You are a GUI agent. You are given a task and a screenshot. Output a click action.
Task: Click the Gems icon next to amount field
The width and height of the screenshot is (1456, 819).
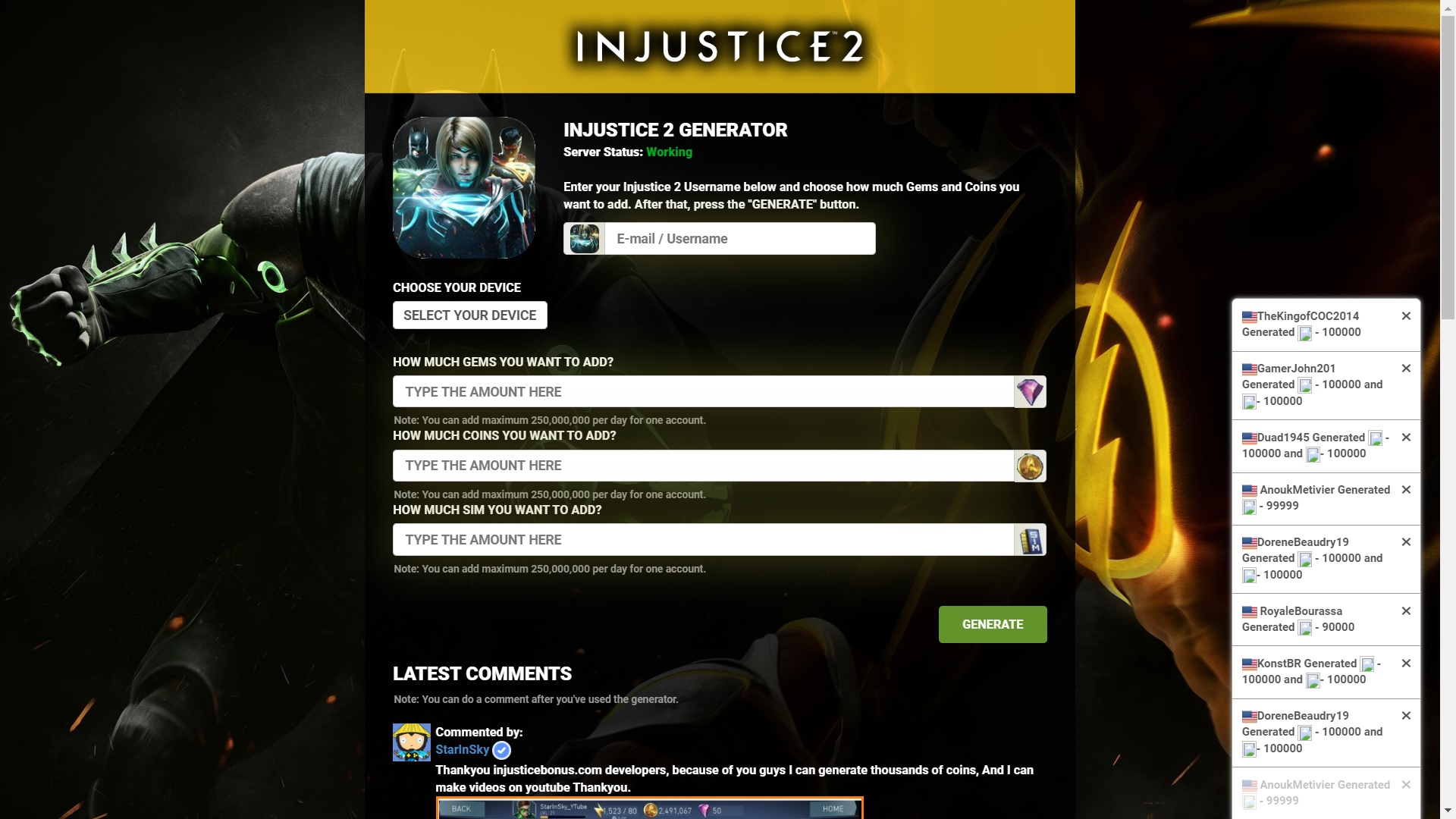tap(1029, 391)
